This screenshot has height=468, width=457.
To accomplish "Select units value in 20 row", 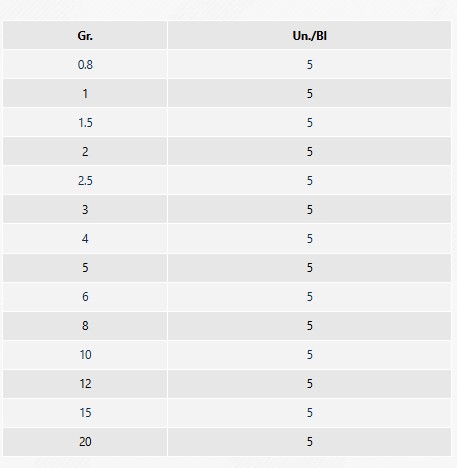I will (309, 441).
